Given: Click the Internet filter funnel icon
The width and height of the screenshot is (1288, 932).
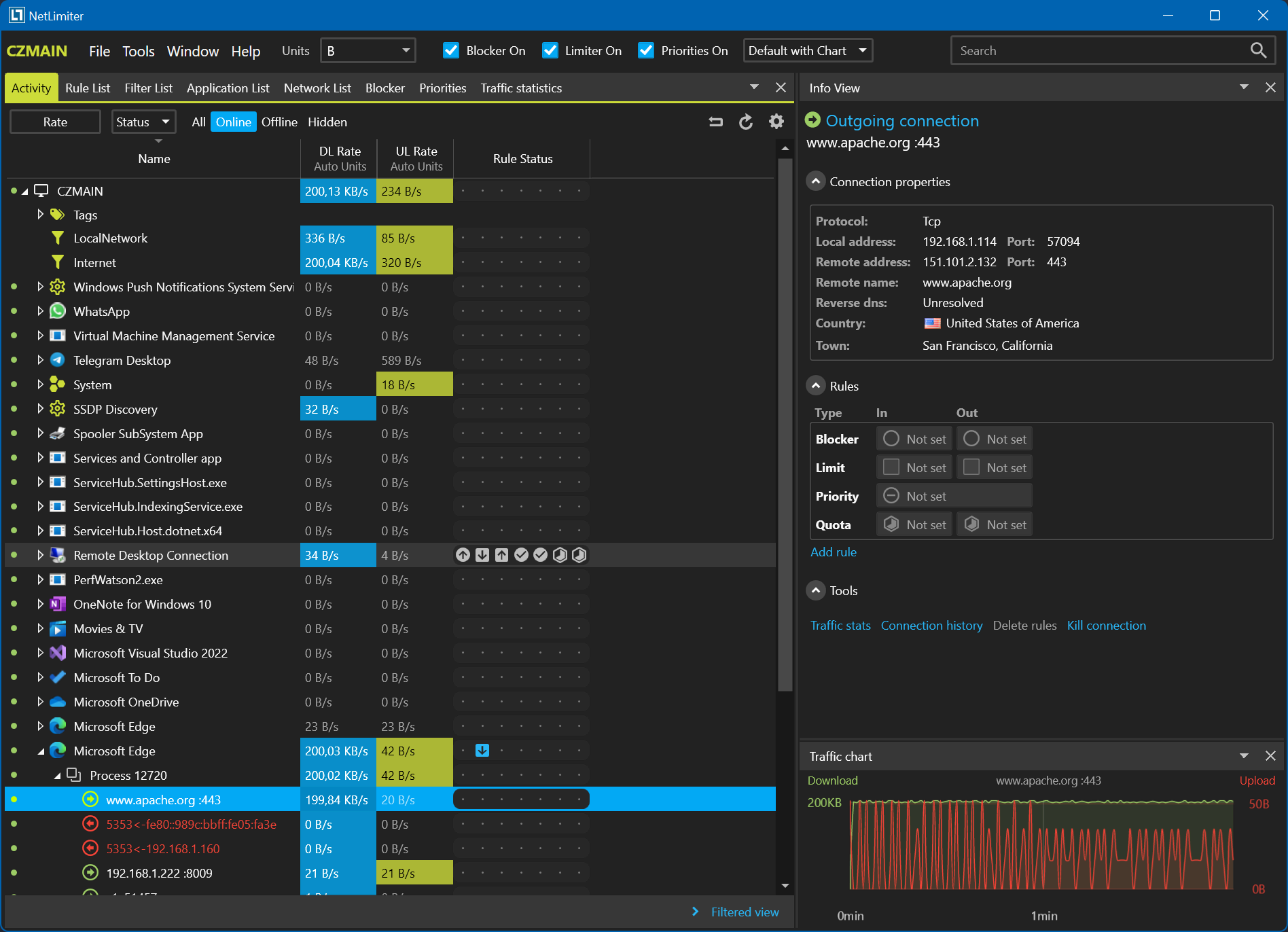Looking at the screenshot, I should click(x=58, y=262).
